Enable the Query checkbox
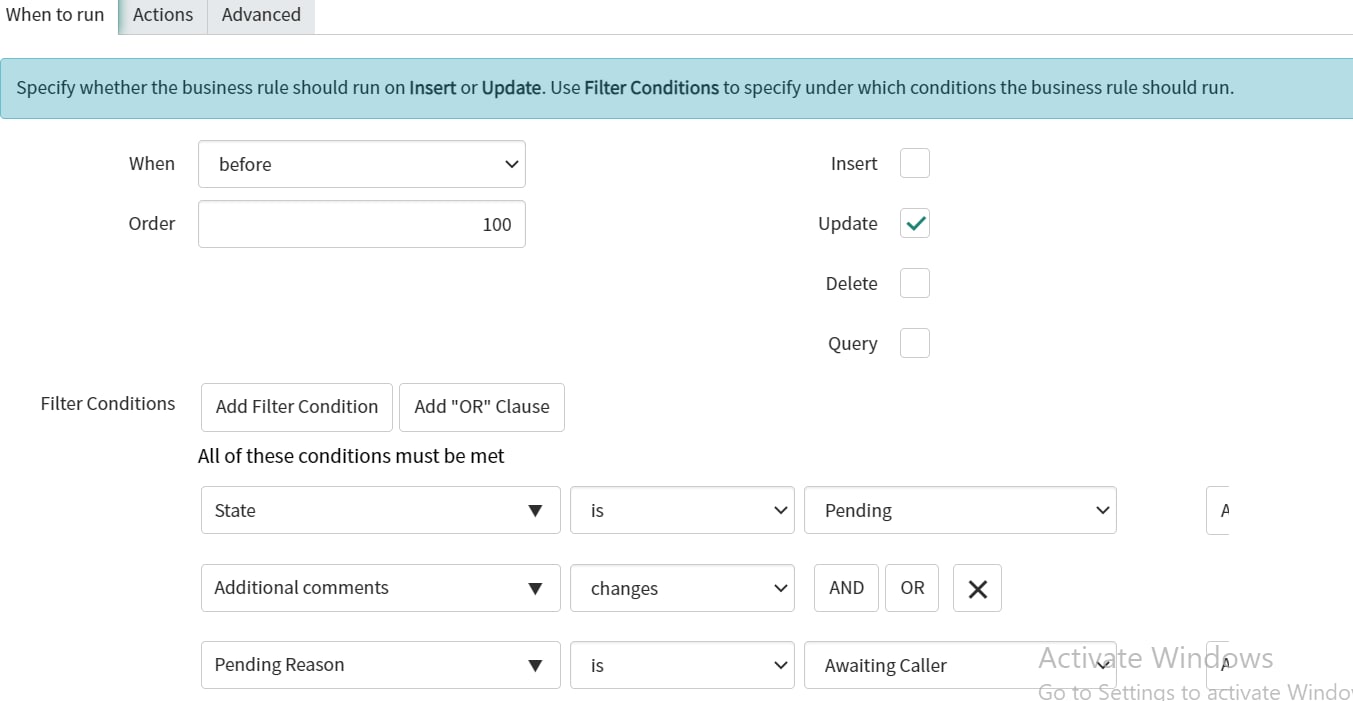 click(x=914, y=343)
